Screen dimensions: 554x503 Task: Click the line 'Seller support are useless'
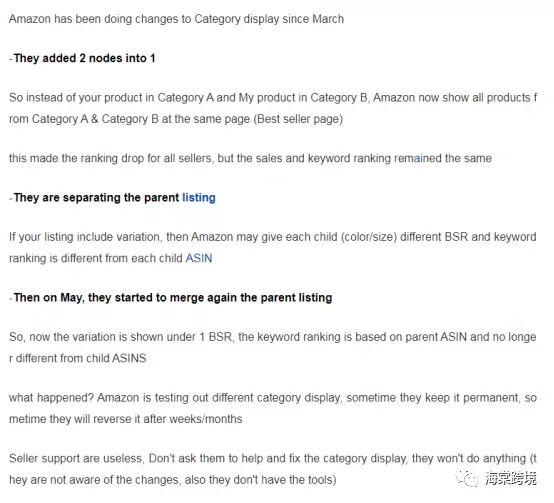tap(273, 458)
